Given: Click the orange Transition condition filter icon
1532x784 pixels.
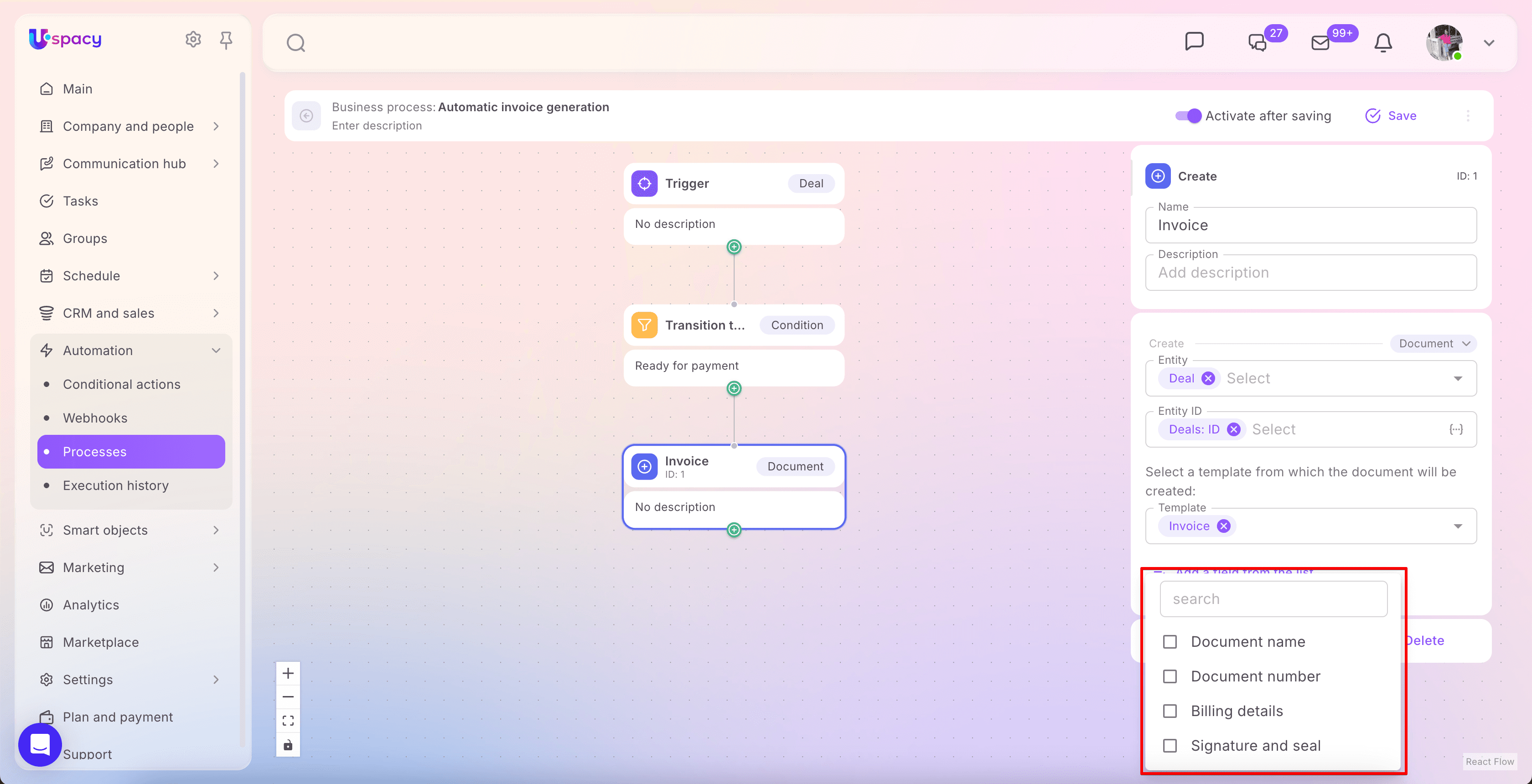Looking at the screenshot, I should pos(645,325).
